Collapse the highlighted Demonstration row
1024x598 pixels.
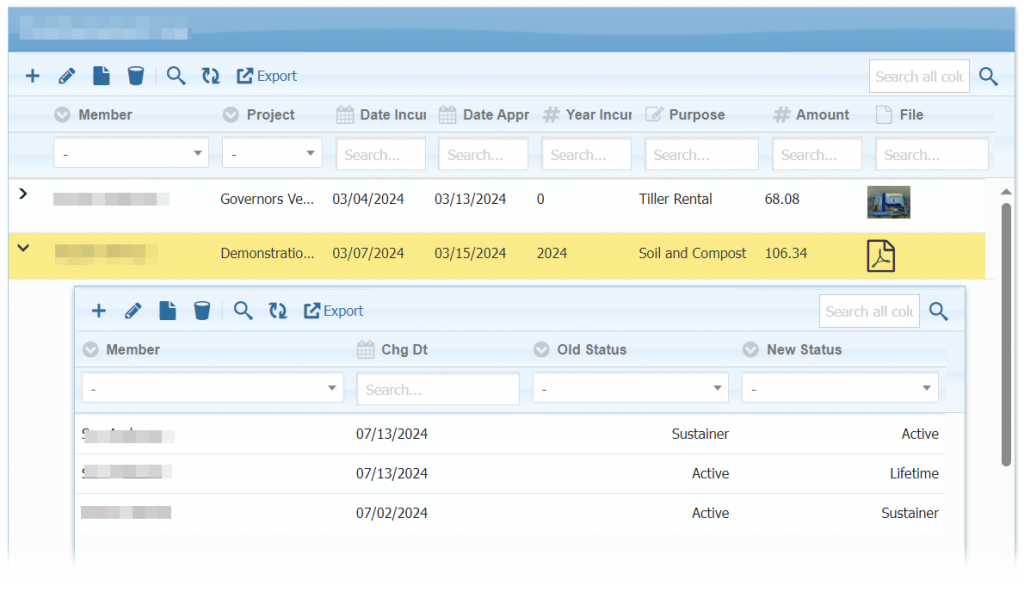[23, 248]
